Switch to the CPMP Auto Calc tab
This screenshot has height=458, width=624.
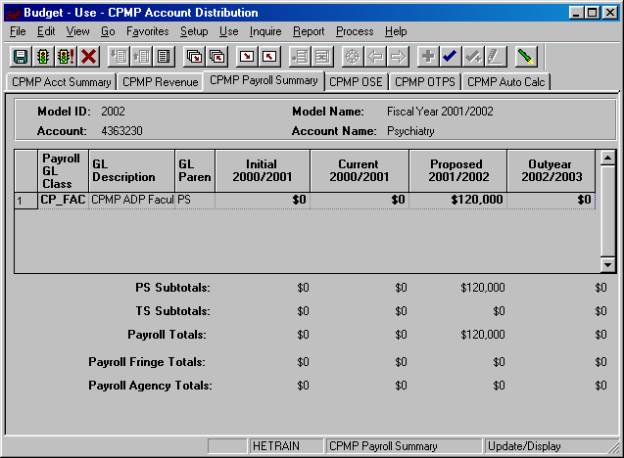(x=508, y=81)
